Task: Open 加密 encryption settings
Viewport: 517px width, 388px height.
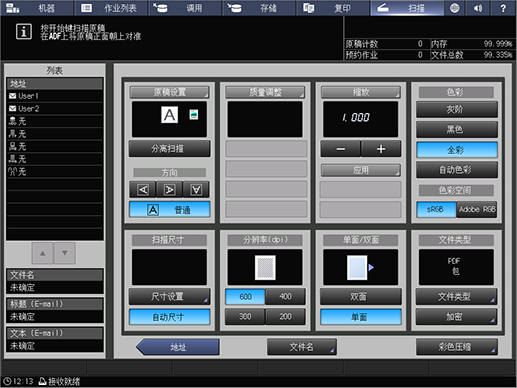Action: [456, 317]
